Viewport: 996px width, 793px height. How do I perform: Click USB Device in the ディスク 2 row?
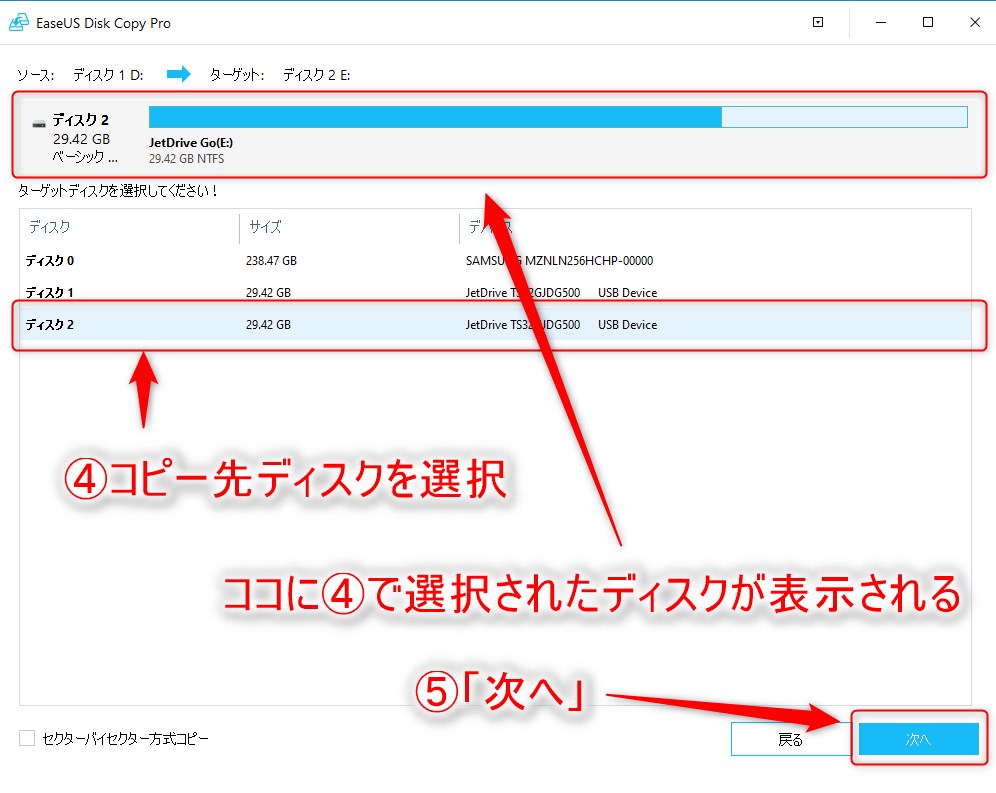click(628, 325)
